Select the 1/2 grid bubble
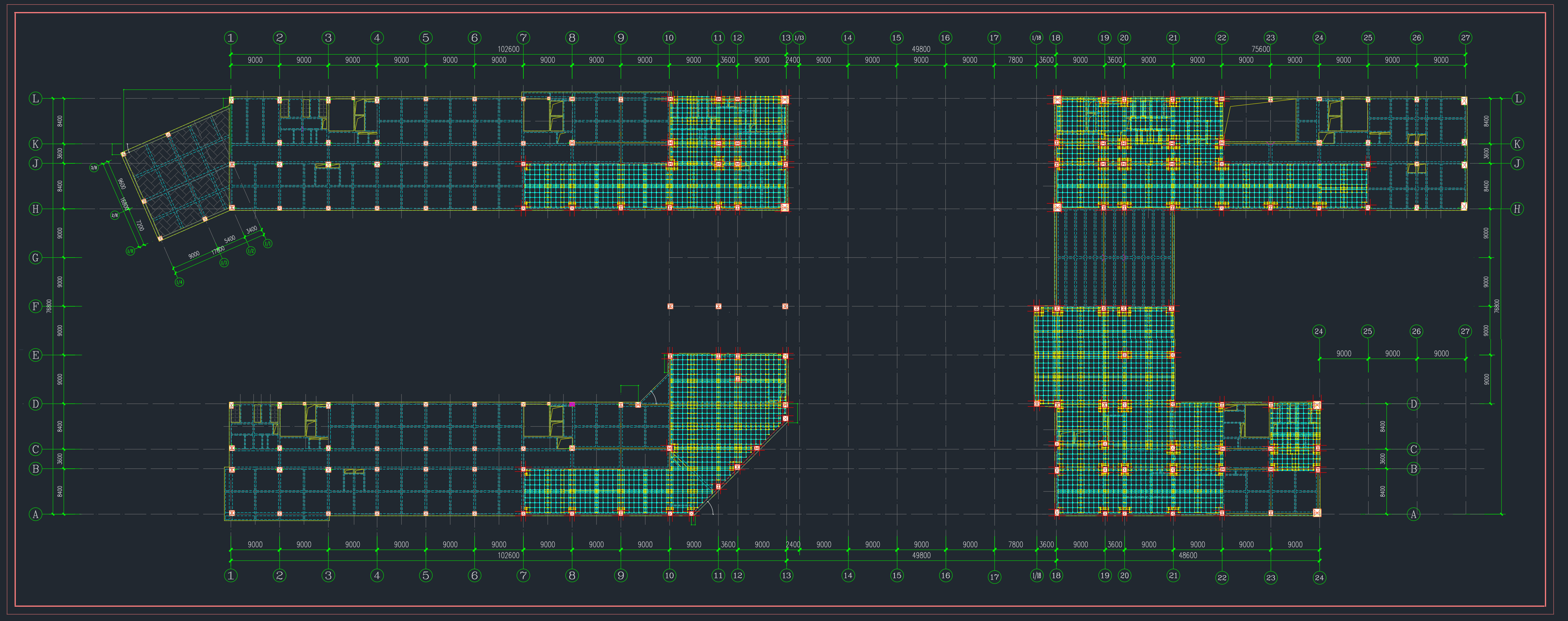The height and width of the screenshot is (621, 1568). click(251, 250)
